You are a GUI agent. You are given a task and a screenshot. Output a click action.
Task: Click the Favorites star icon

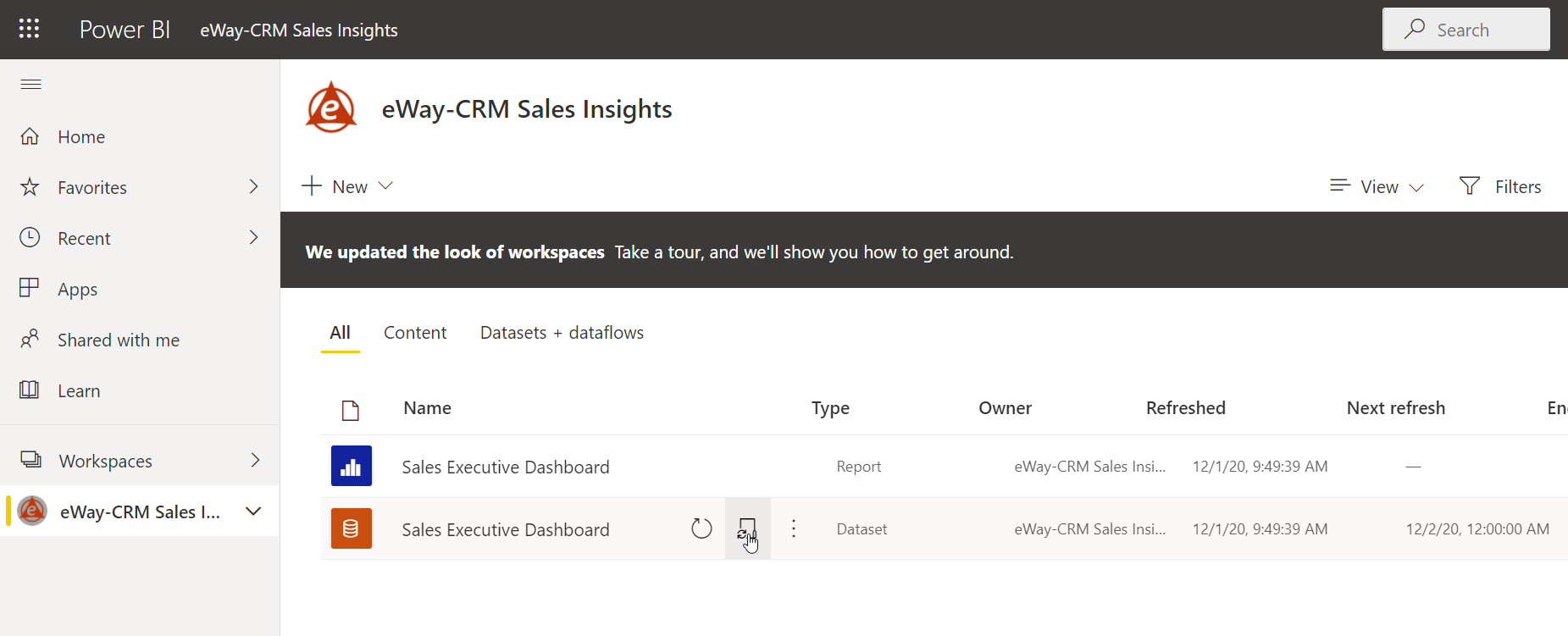[30, 186]
